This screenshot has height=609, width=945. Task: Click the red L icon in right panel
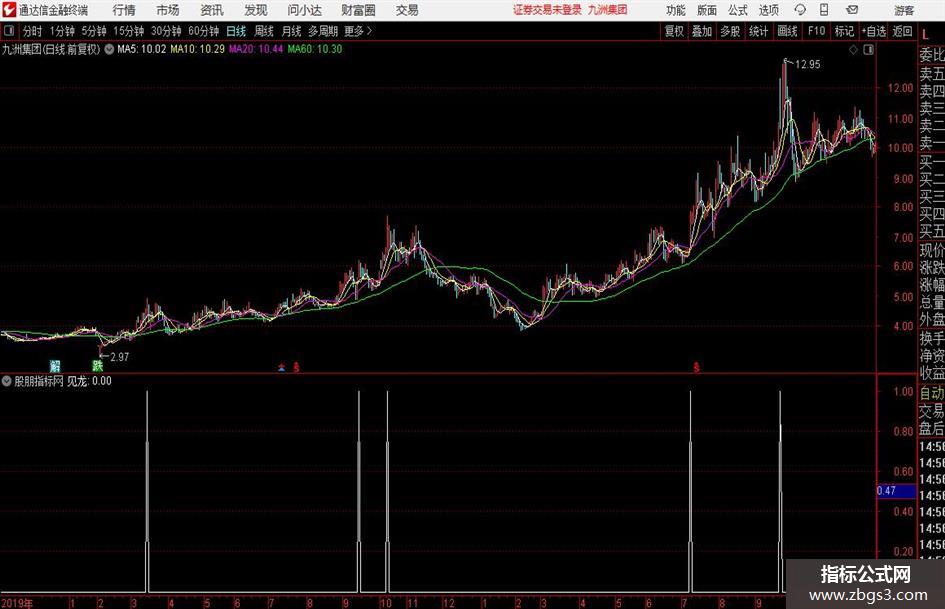pos(925,35)
